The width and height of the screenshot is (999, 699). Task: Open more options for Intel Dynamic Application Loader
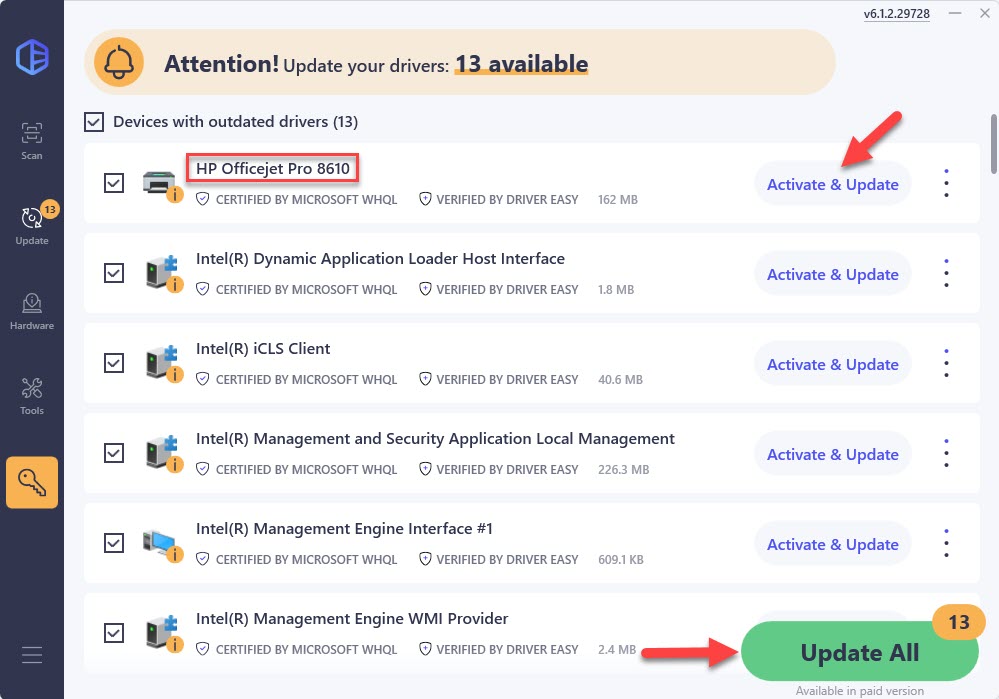pyautogui.click(x=946, y=273)
